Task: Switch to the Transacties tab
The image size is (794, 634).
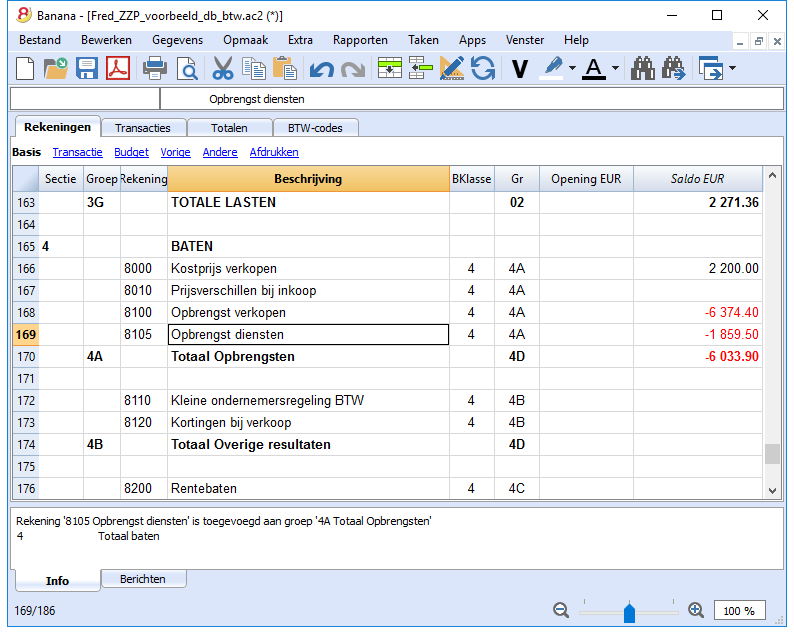Action: [143, 128]
